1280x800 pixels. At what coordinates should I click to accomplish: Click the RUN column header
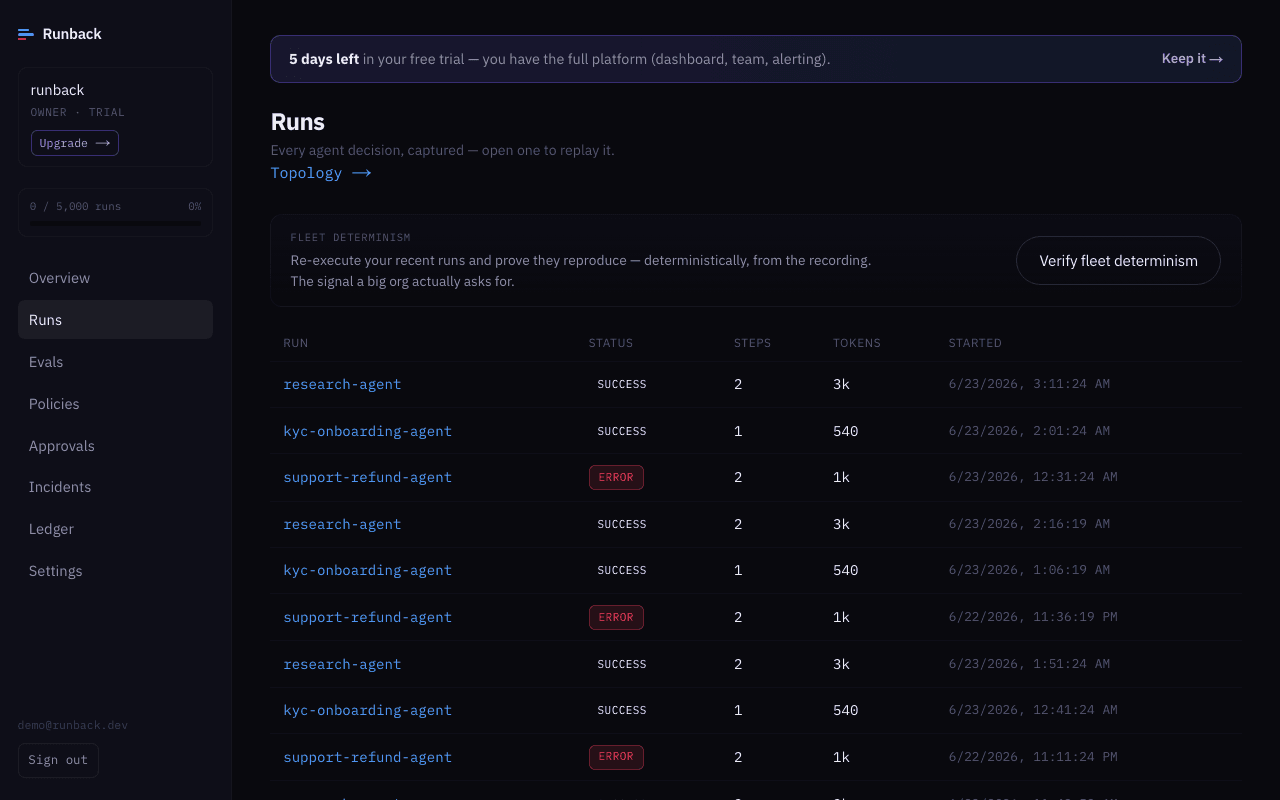296,343
